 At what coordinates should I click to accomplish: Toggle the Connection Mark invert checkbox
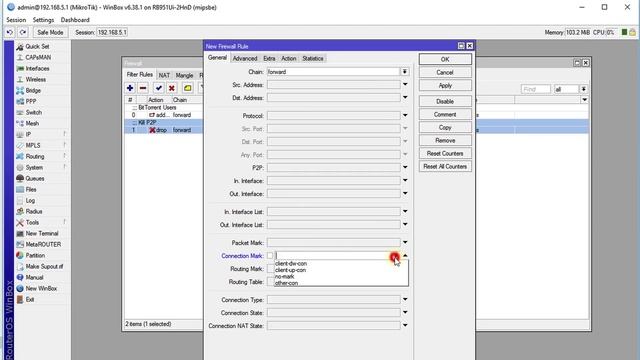click(x=270, y=256)
